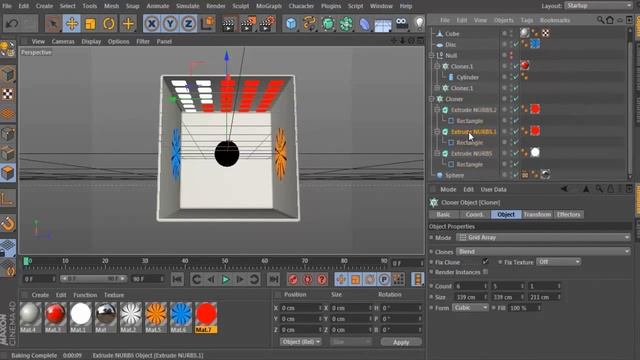Enable the snap magnet icon

(8, 224)
